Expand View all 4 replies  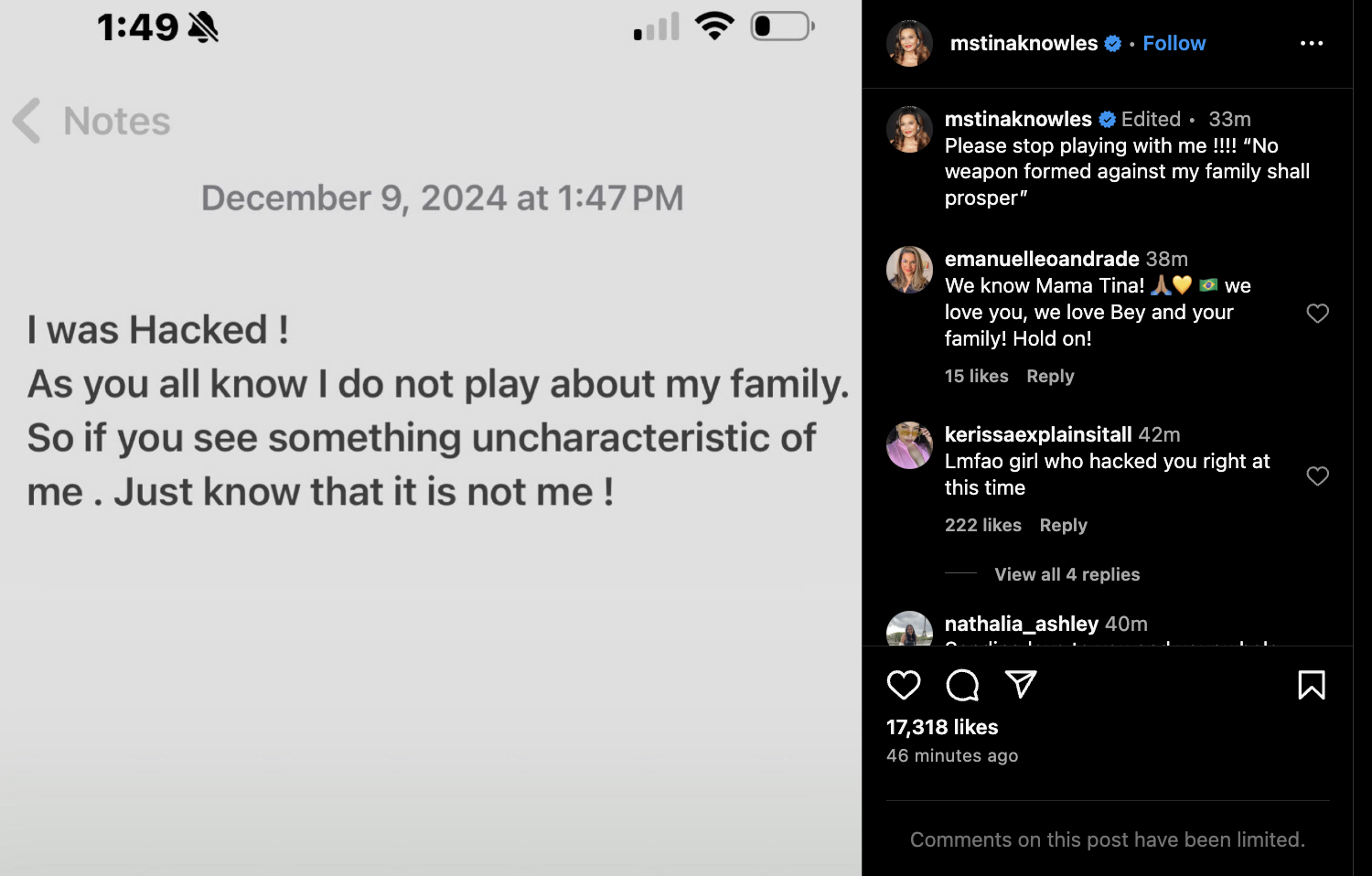[1067, 574]
